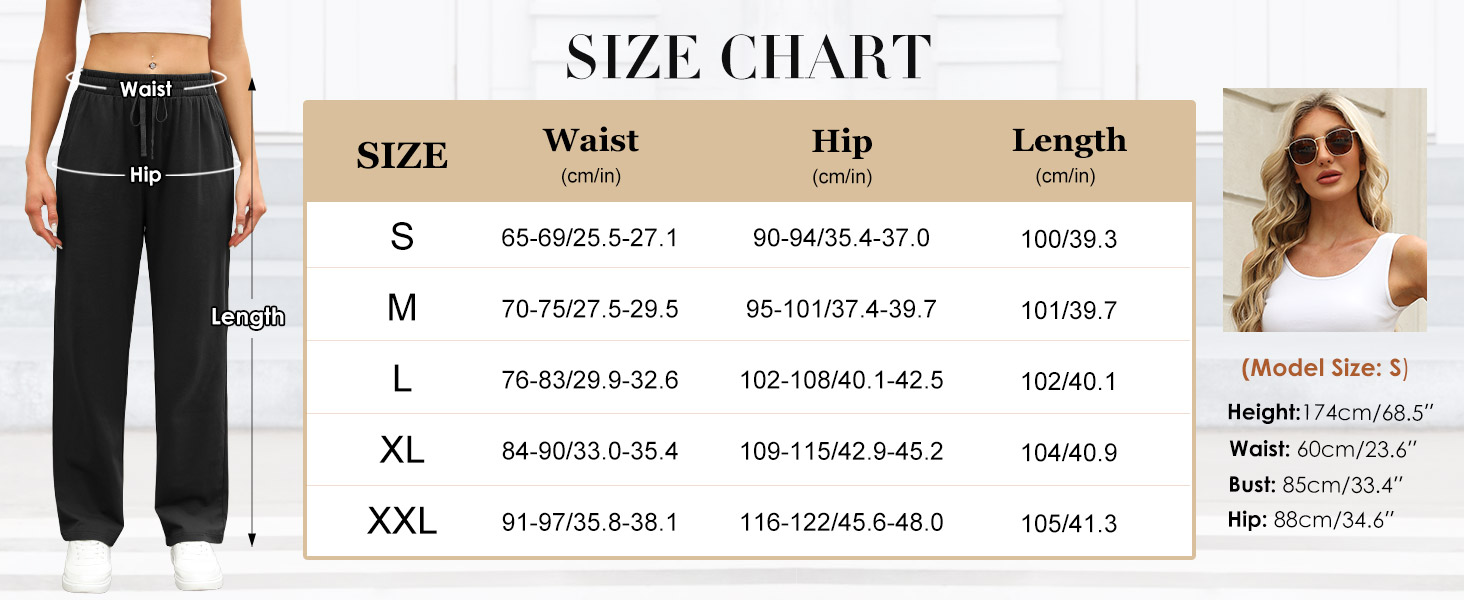This screenshot has width=1464, height=600.
Task: Click the 102/40.1 length cell
Action: click(x=1069, y=381)
